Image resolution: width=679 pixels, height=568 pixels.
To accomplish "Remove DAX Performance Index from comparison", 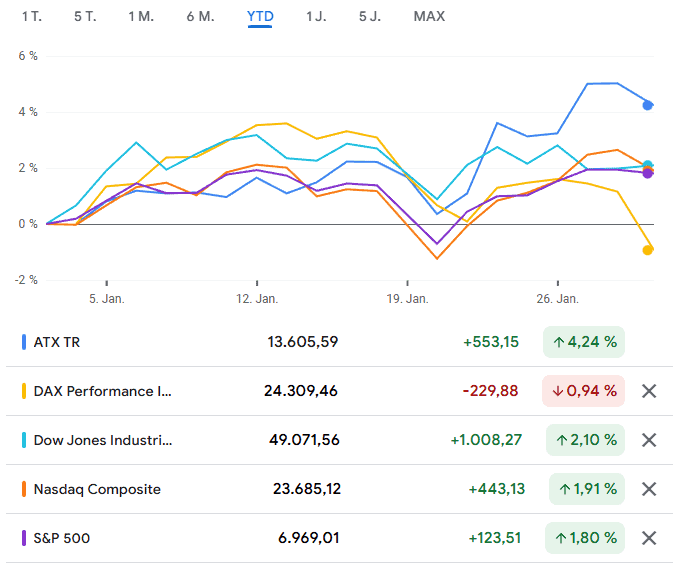I will [x=649, y=391].
